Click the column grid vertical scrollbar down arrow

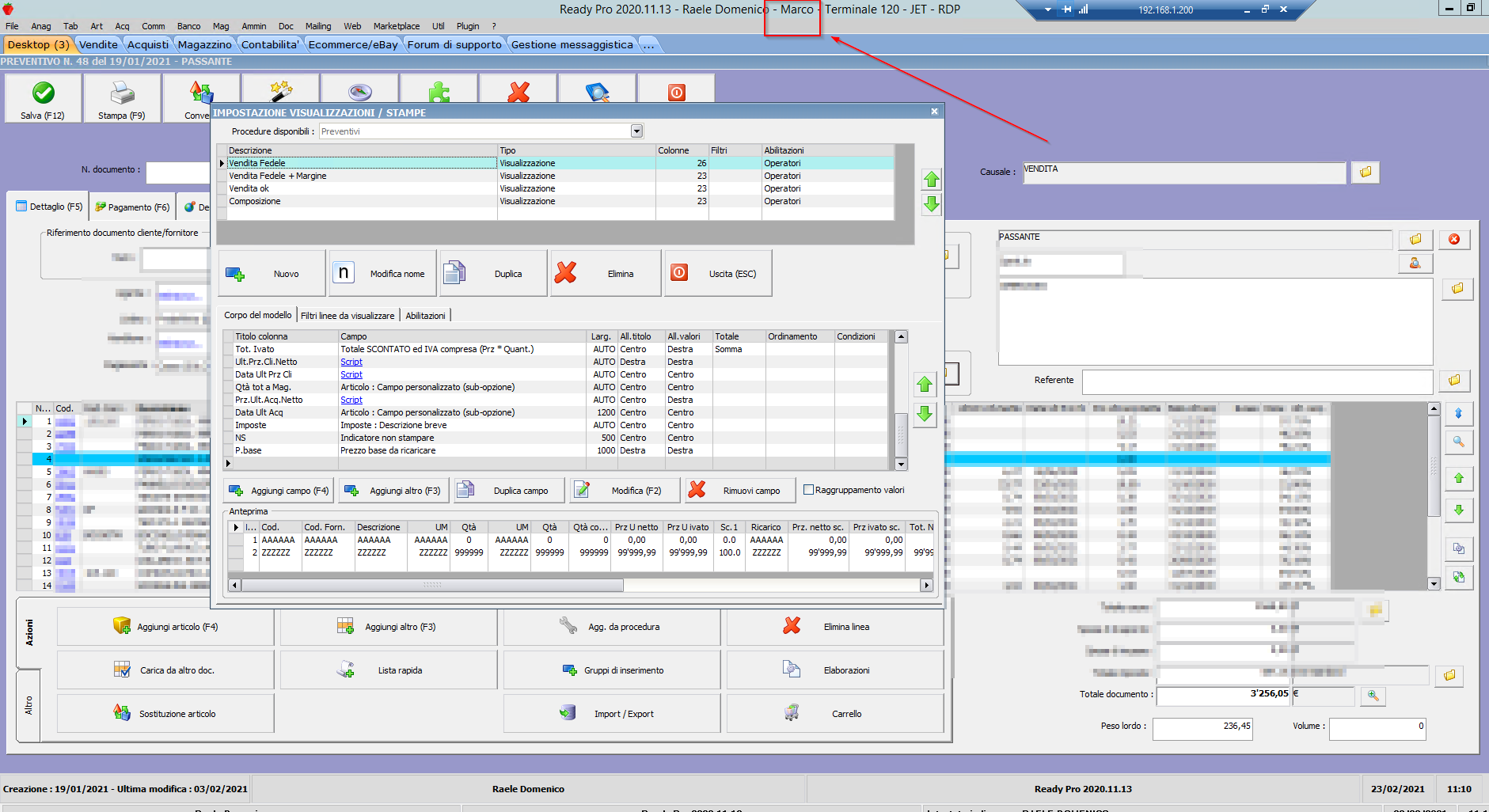(x=901, y=464)
